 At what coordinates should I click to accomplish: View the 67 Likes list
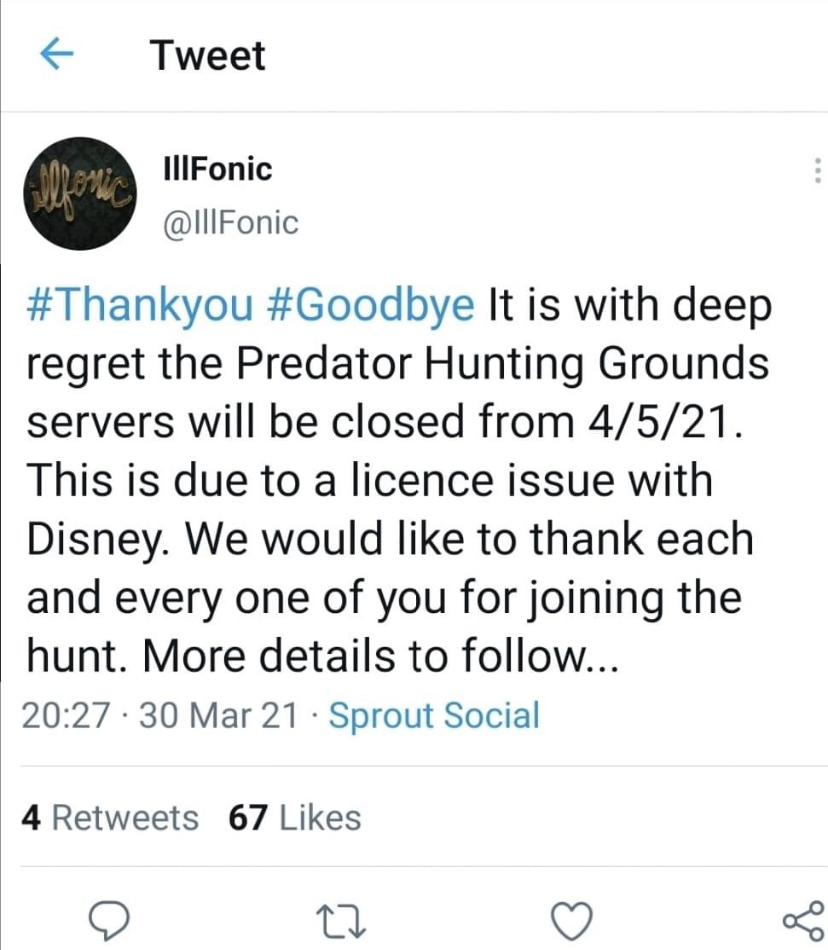coord(295,817)
